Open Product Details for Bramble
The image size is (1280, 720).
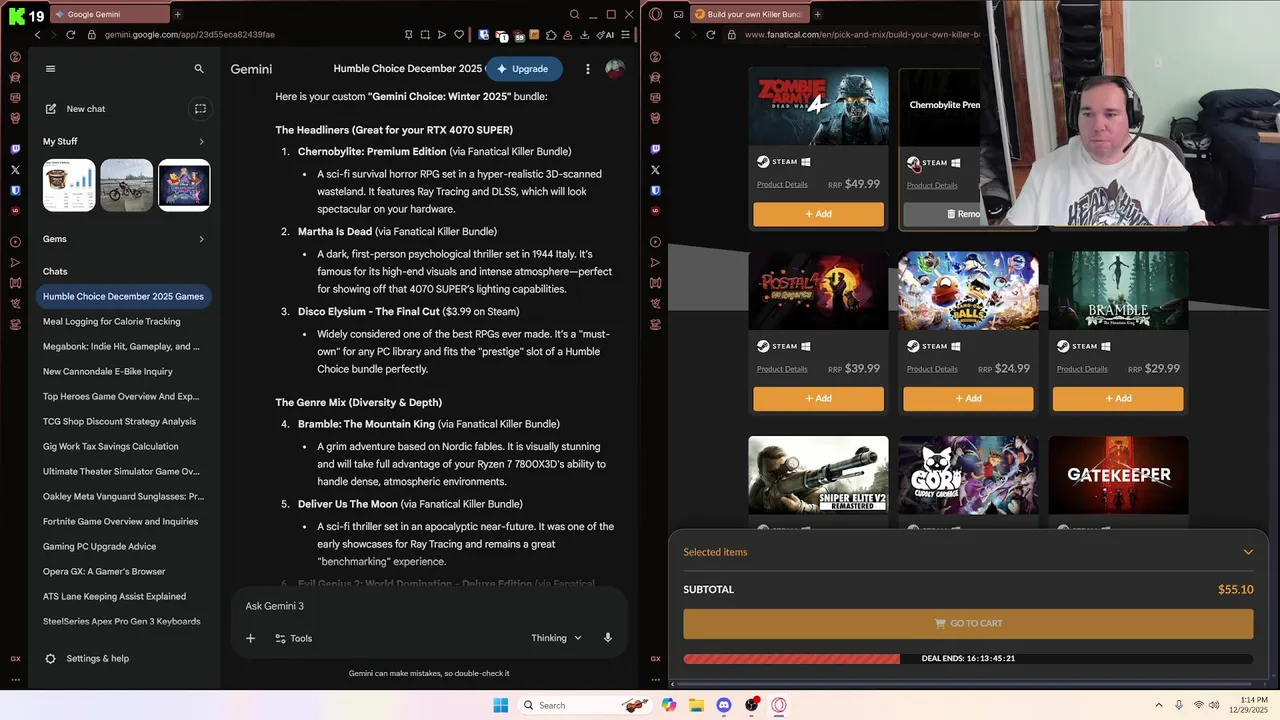1082,369
